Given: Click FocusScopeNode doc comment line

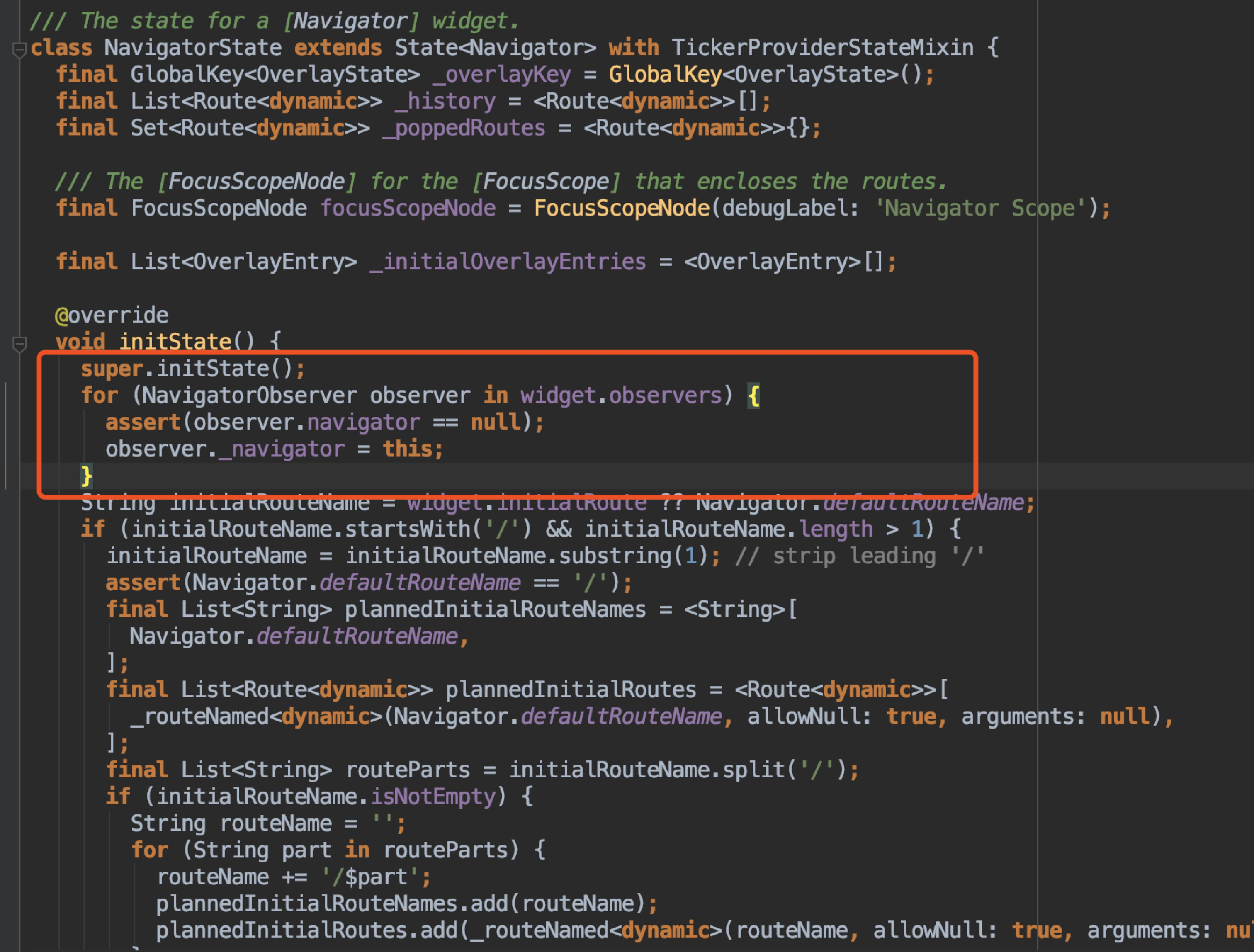Looking at the screenshot, I should point(501,182).
